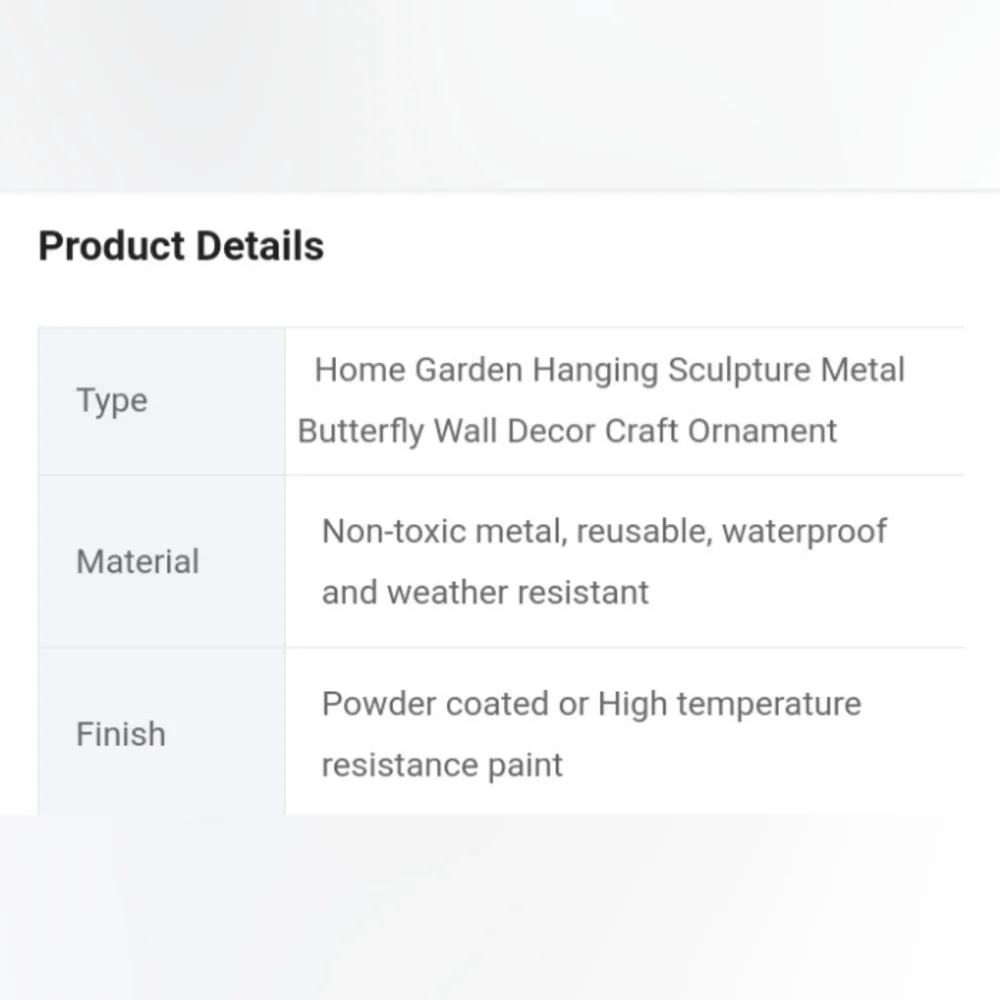Click the text line 'Butterfly Wall Decor Craft Ornament'
Screen dimensions: 1000x1000
pyautogui.click(x=567, y=432)
